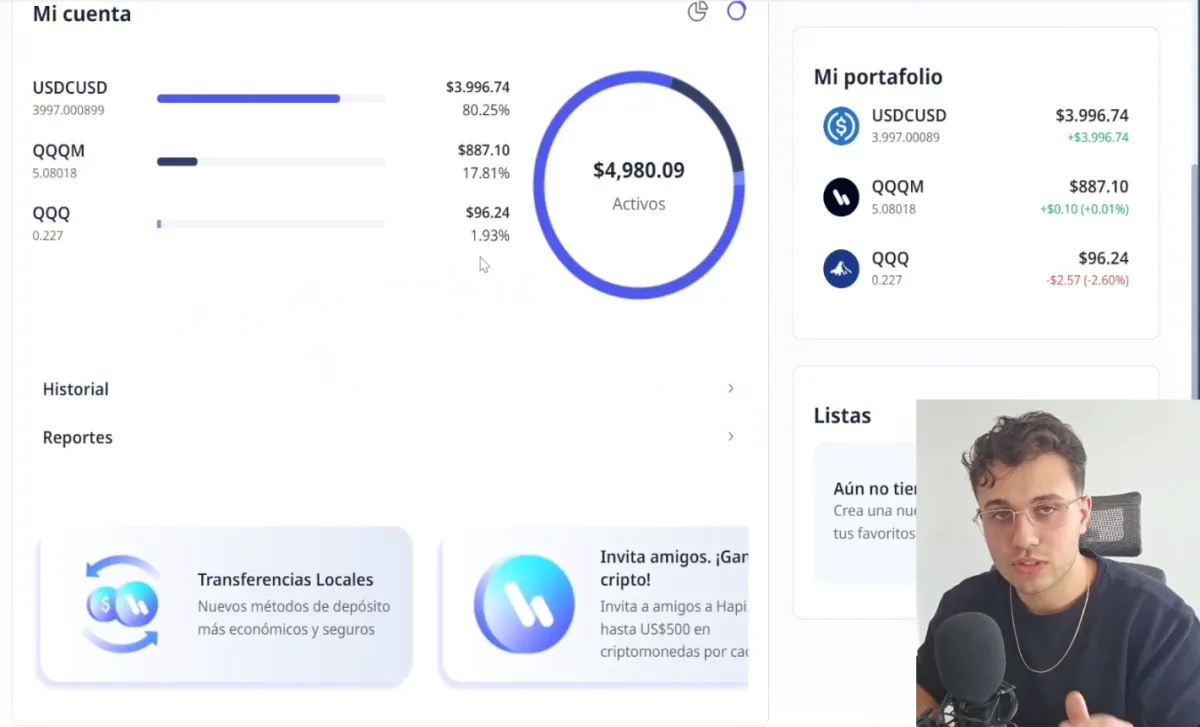Click the QQQM logo icon in portfolio
Image resolution: width=1200 pixels, height=727 pixels.
(841, 197)
